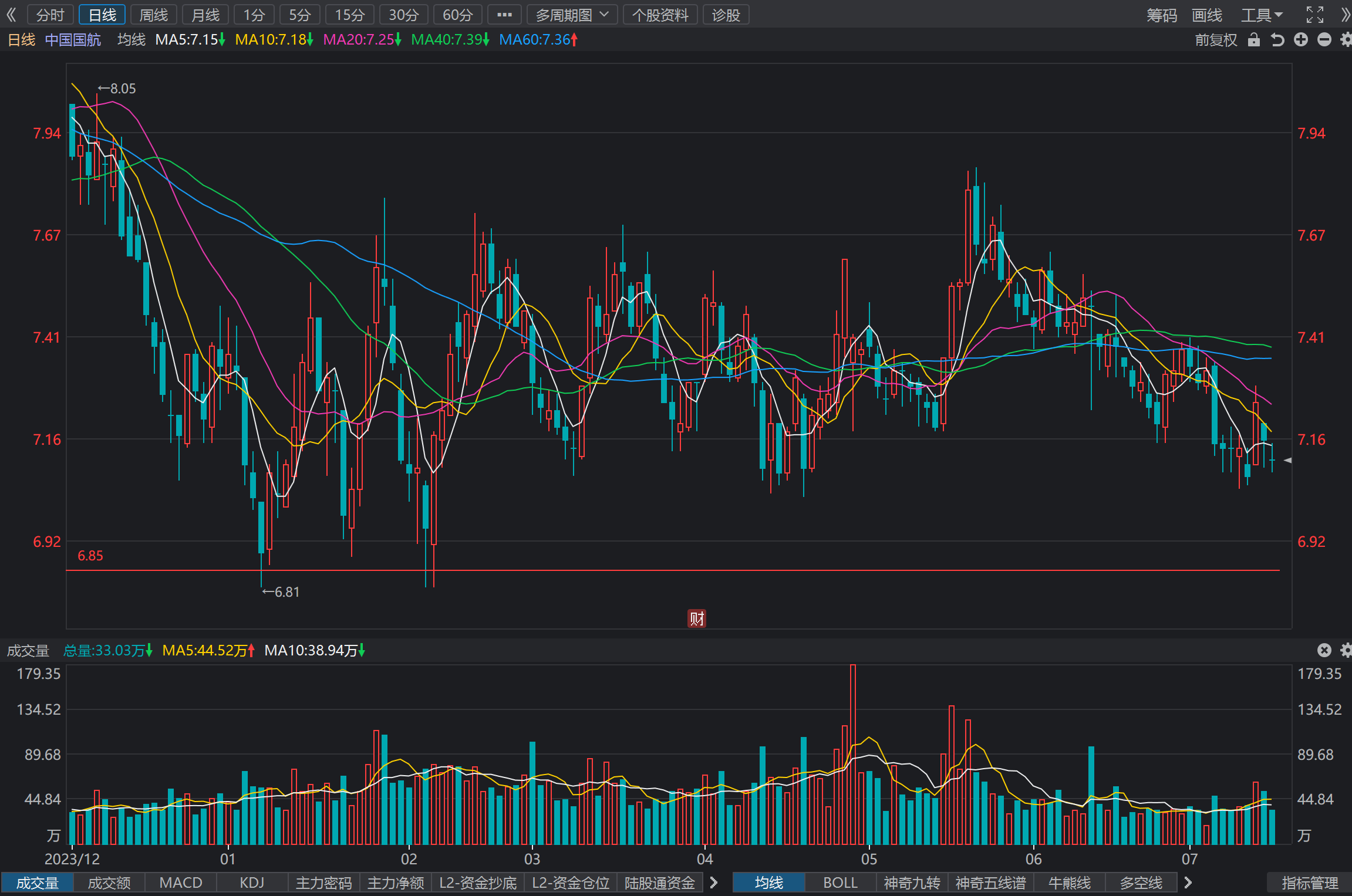Zoom in chart with plus icon

click(1301, 39)
